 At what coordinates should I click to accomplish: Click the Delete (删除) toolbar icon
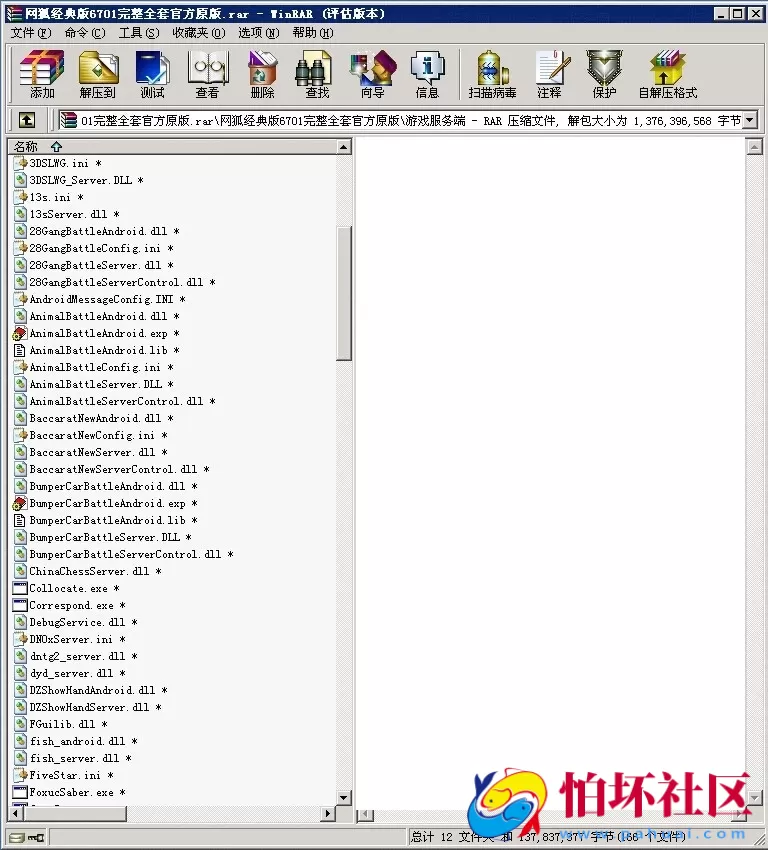[x=262, y=74]
